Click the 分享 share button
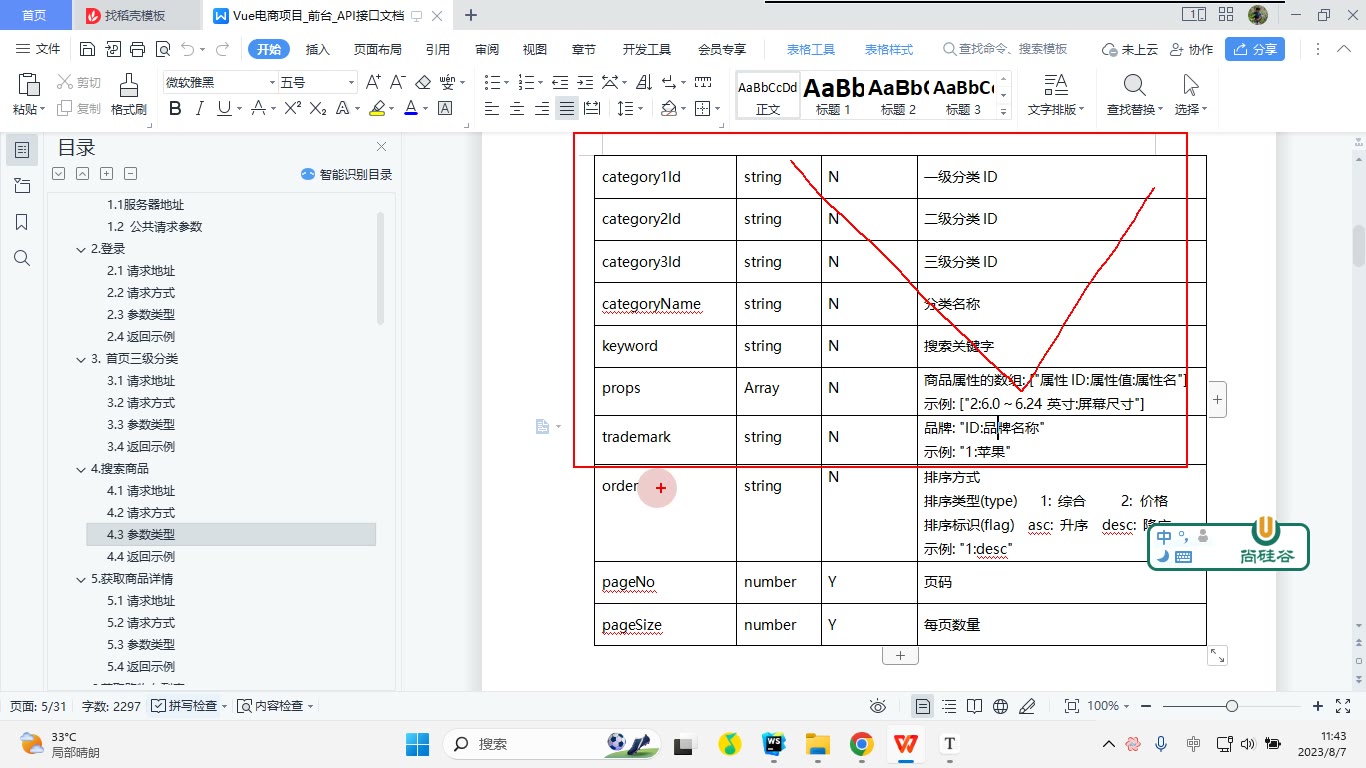The height and width of the screenshot is (768, 1366). click(x=1254, y=49)
